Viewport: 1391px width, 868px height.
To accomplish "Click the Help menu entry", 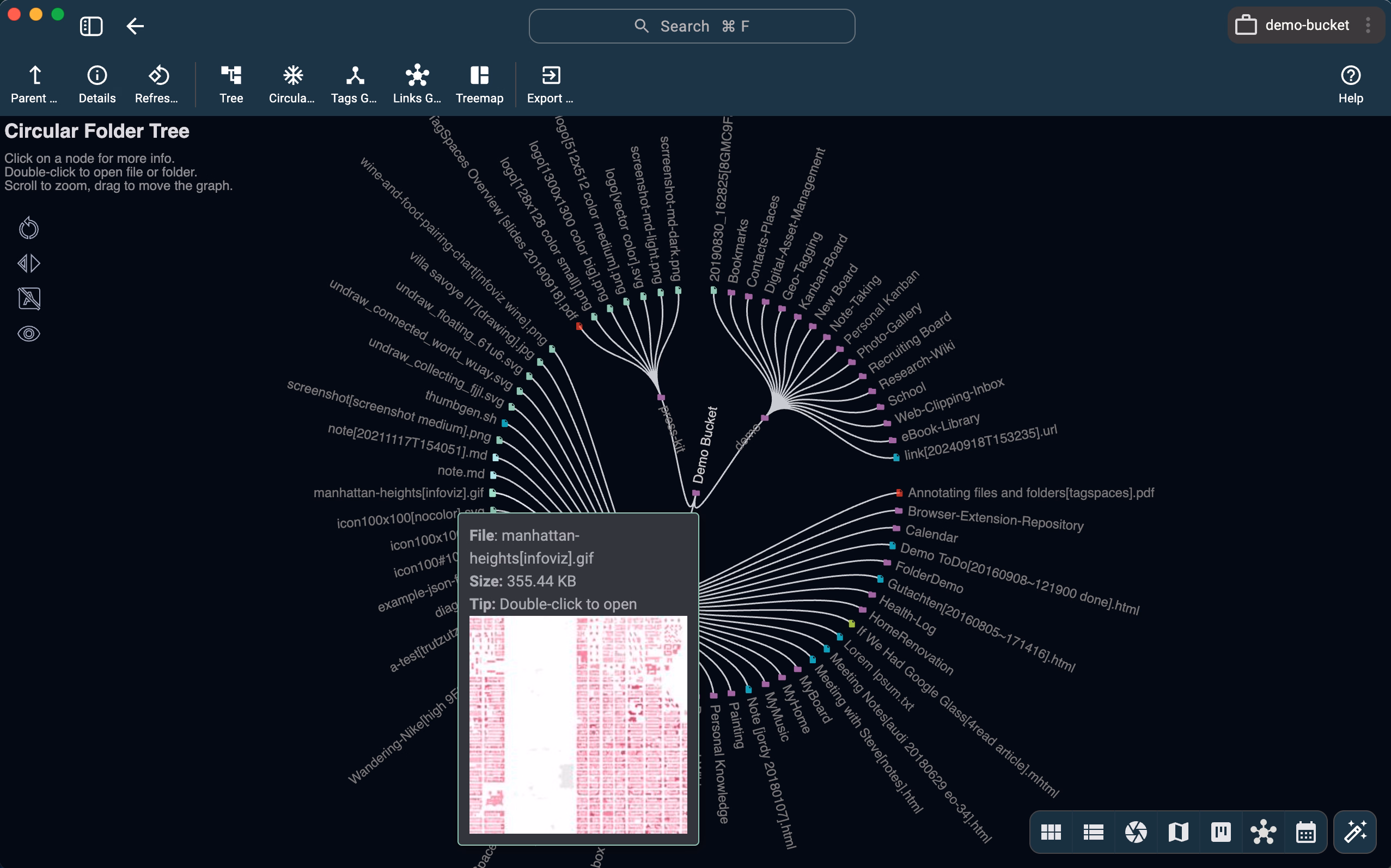I will [1350, 84].
